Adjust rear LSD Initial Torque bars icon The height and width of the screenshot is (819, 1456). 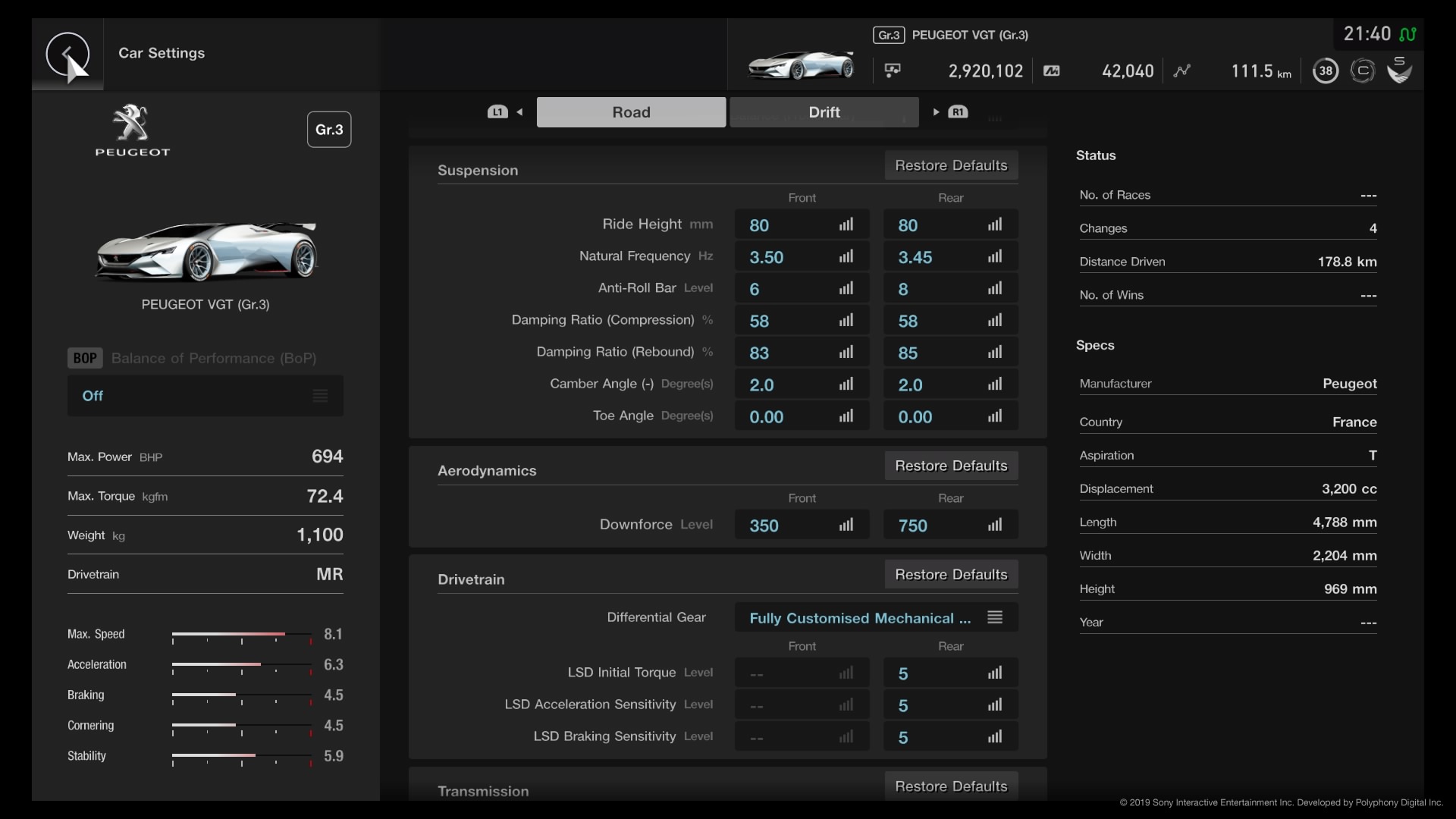(995, 673)
